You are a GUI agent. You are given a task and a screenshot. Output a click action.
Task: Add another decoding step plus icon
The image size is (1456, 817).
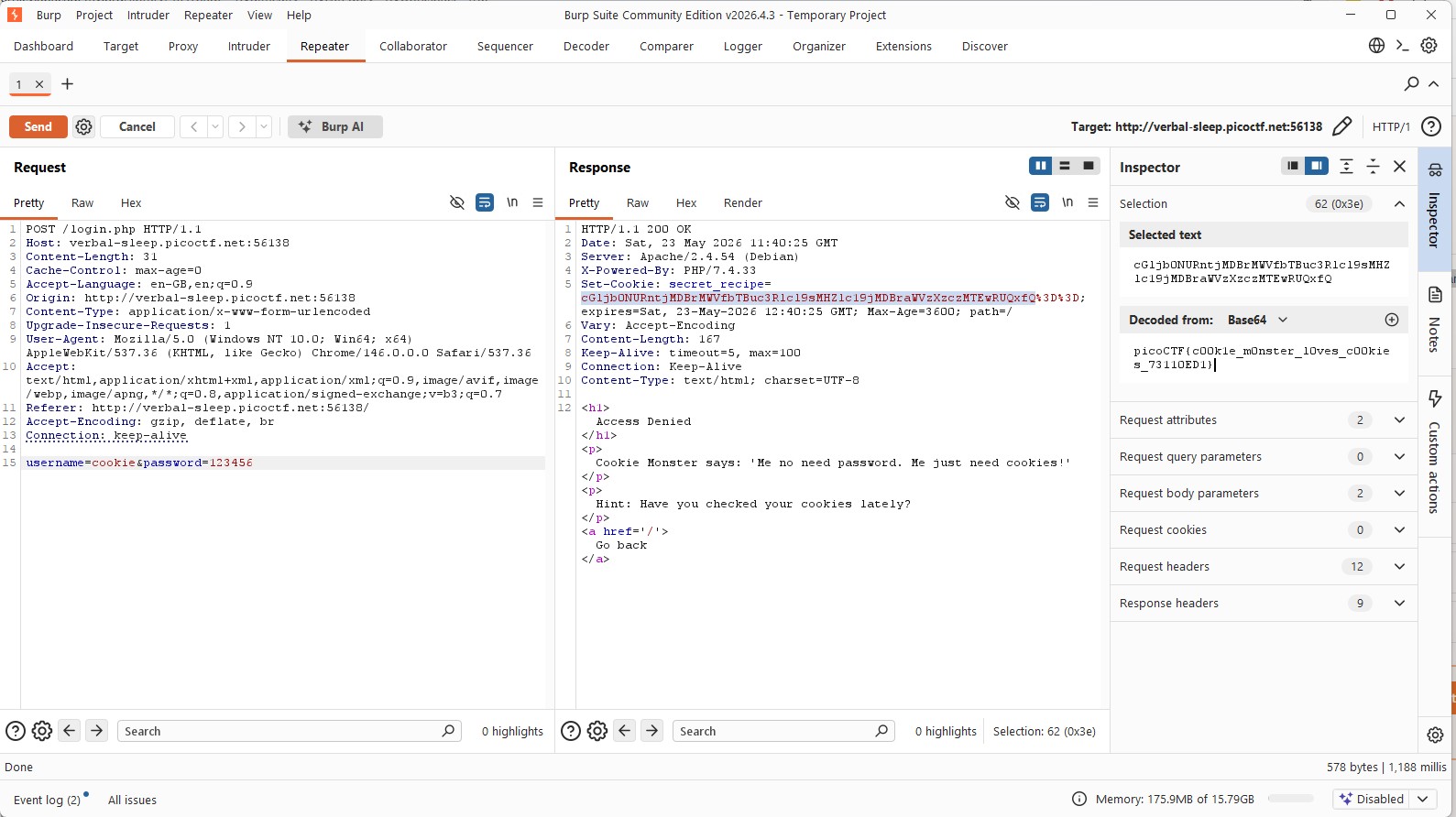tap(1392, 320)
